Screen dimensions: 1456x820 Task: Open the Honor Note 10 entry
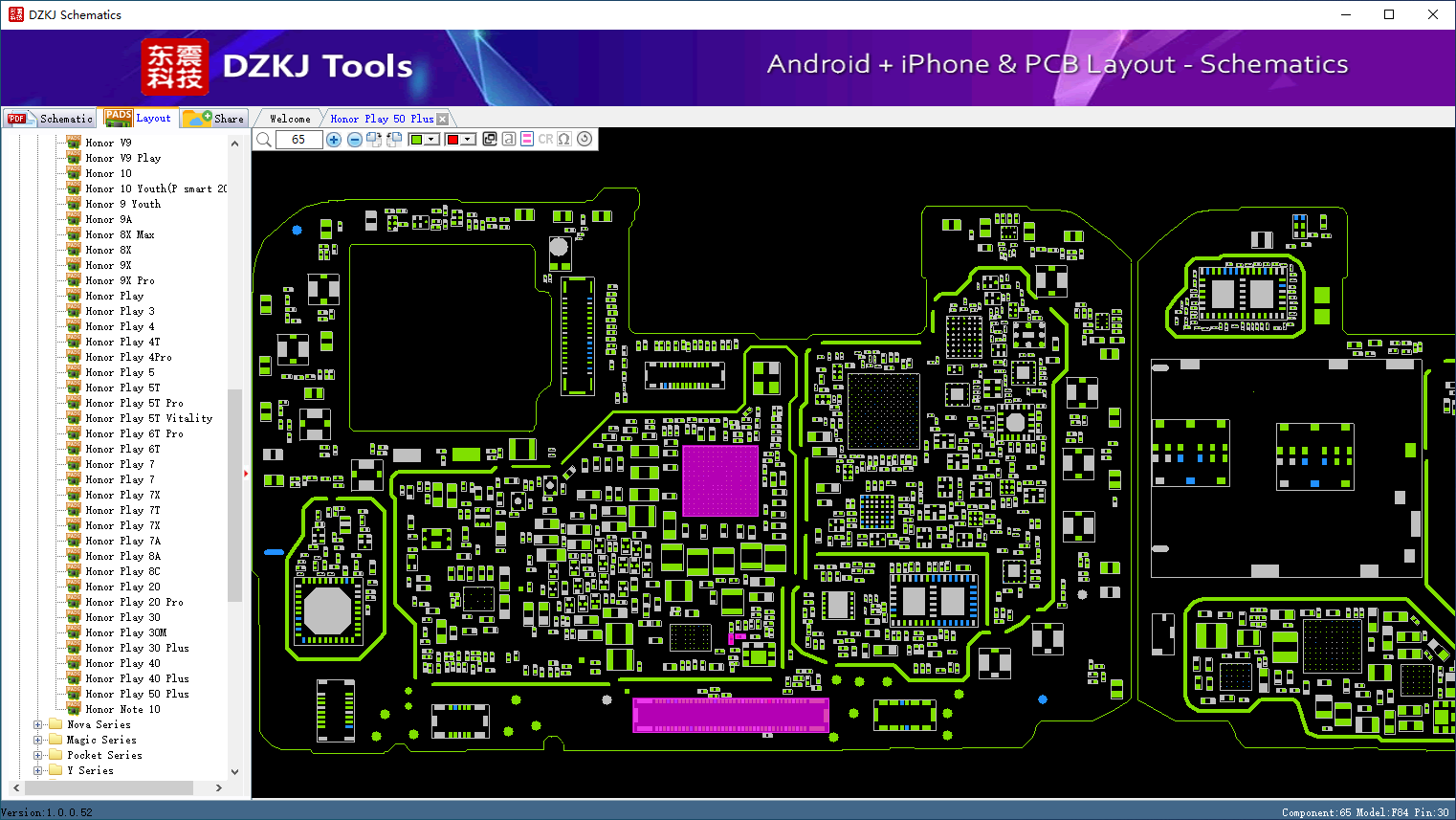point(122,709)
